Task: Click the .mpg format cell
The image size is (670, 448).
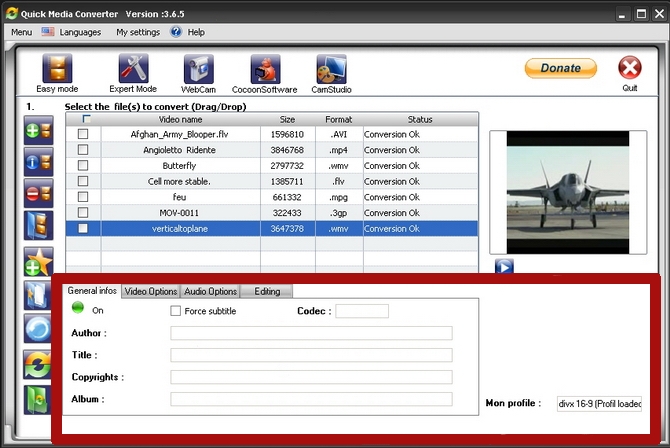Action: [338, 197]
